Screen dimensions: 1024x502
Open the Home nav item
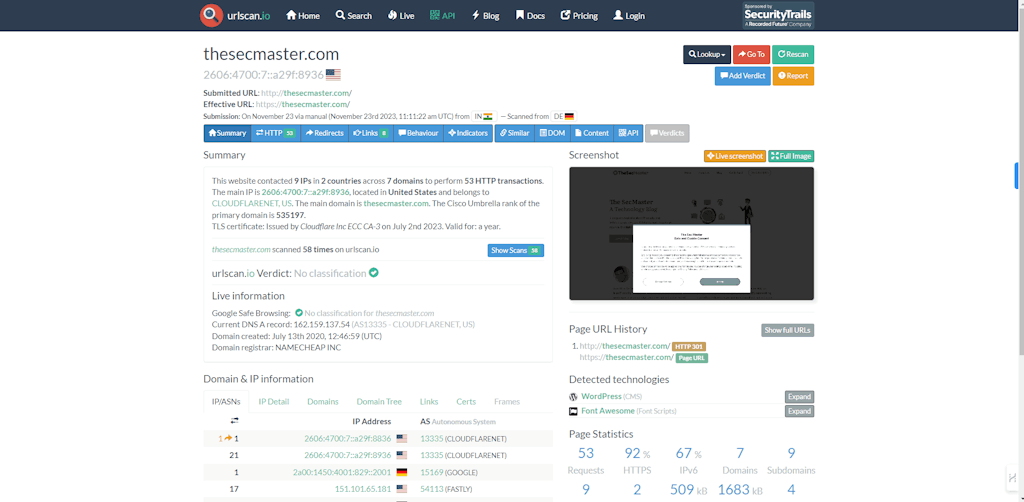coord(303,16)
